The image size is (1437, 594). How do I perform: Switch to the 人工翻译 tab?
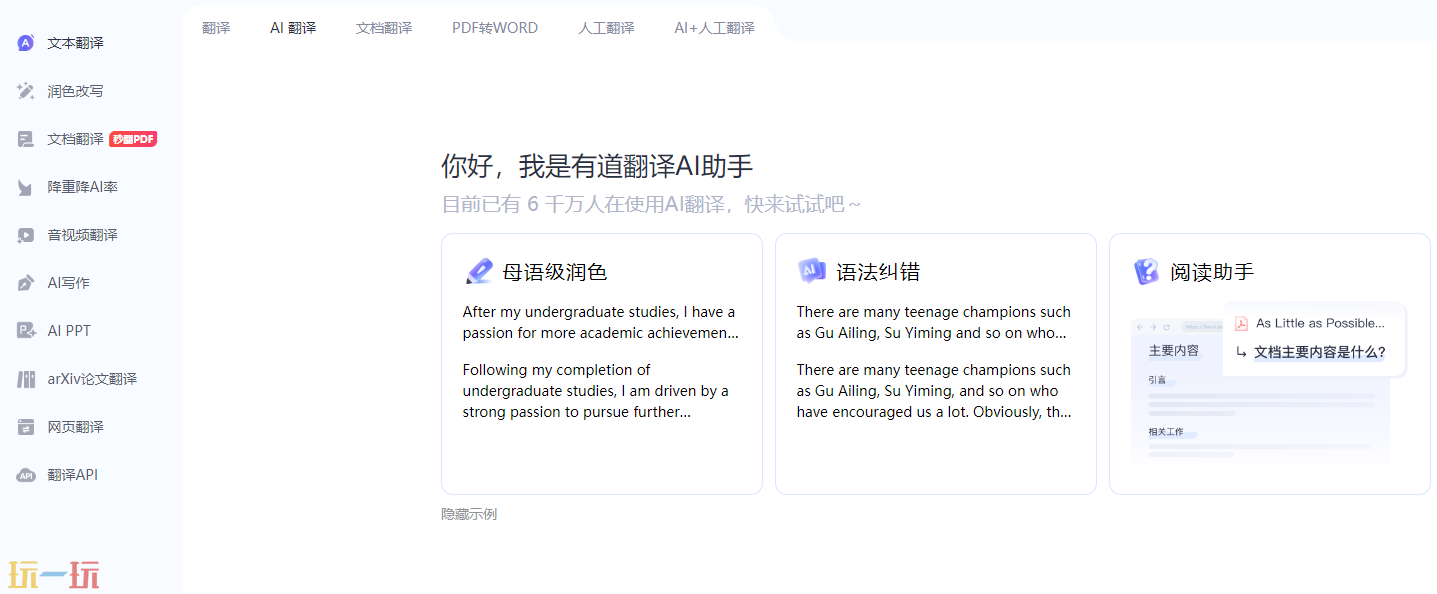point(606,28)
